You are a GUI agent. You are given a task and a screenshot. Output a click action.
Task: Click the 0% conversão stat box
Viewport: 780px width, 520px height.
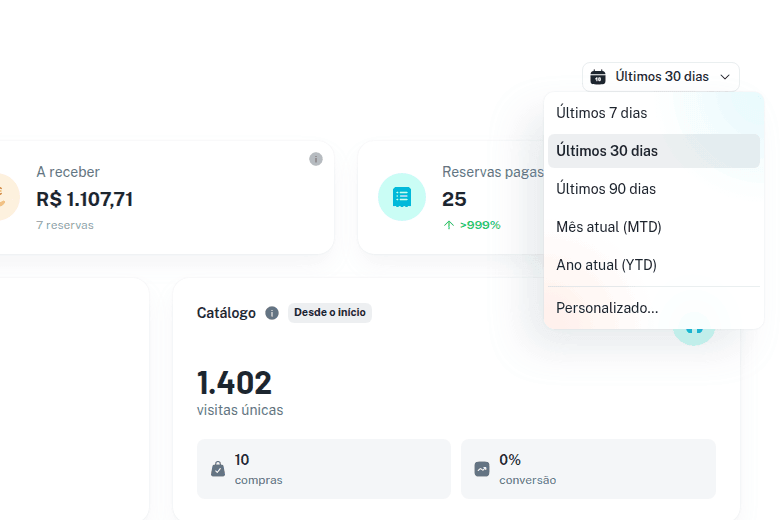[x=588, y=469]
